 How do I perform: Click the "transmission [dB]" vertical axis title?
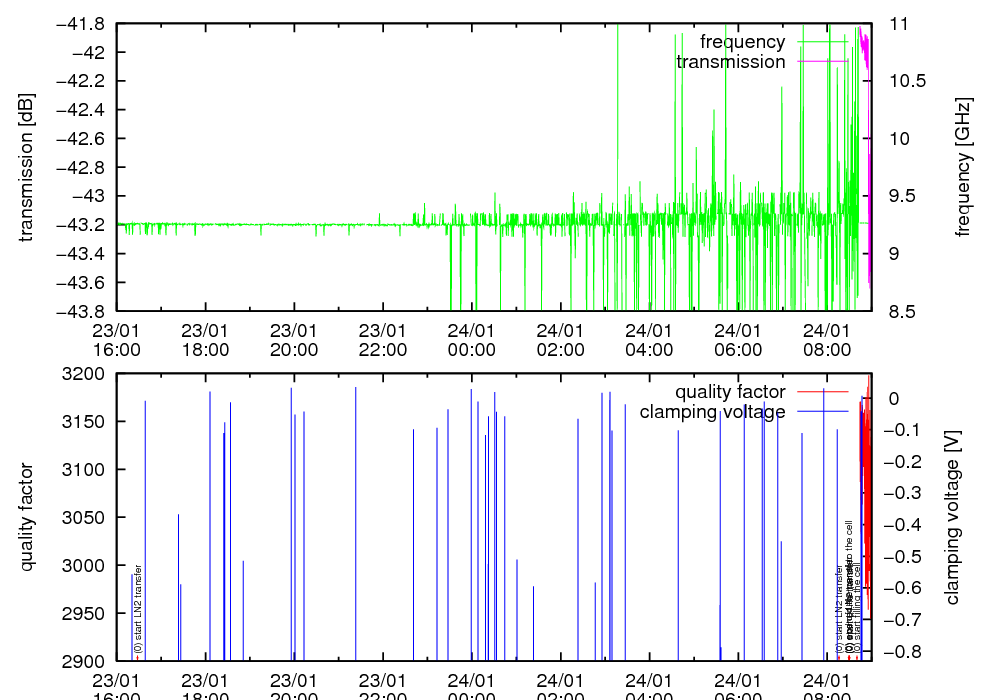click(x=27, y=167)
